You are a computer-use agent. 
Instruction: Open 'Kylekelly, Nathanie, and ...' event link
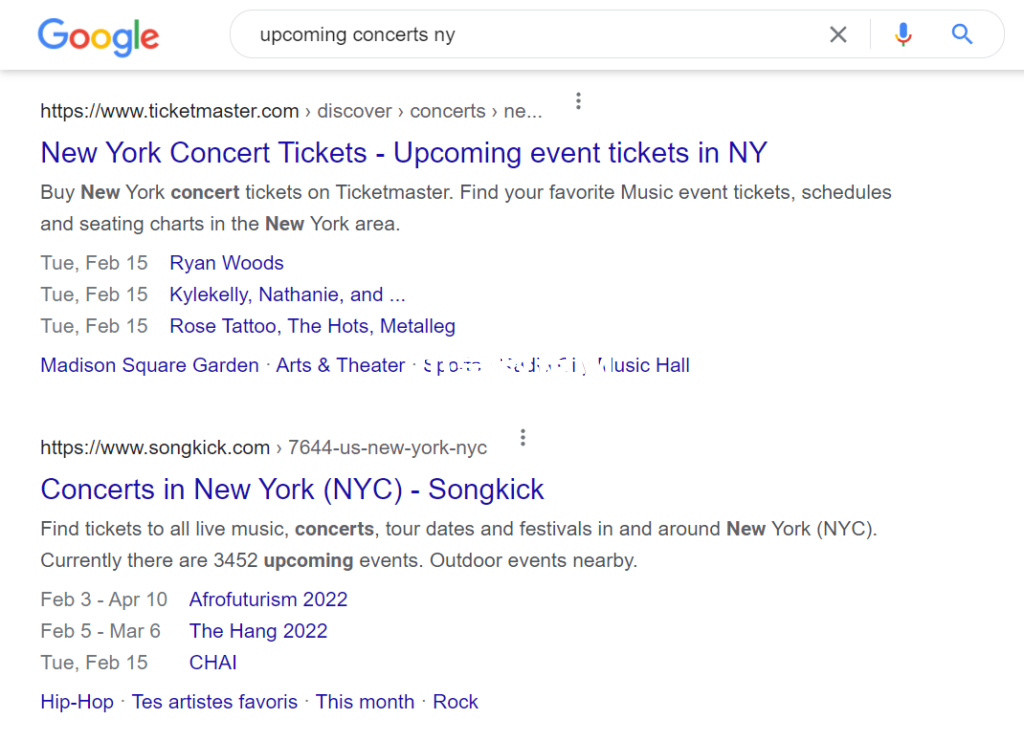click(x=287, y=294)
